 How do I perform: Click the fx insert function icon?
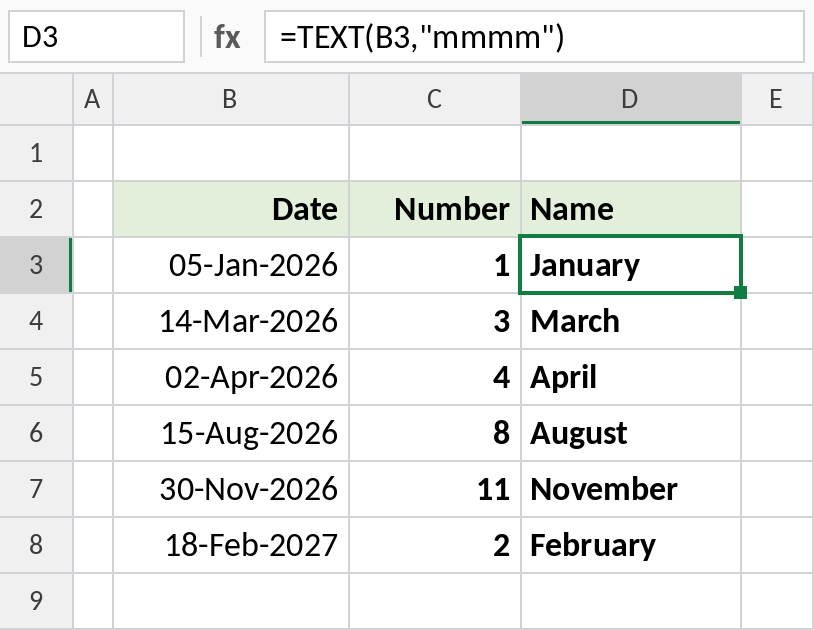pos(227,37)
